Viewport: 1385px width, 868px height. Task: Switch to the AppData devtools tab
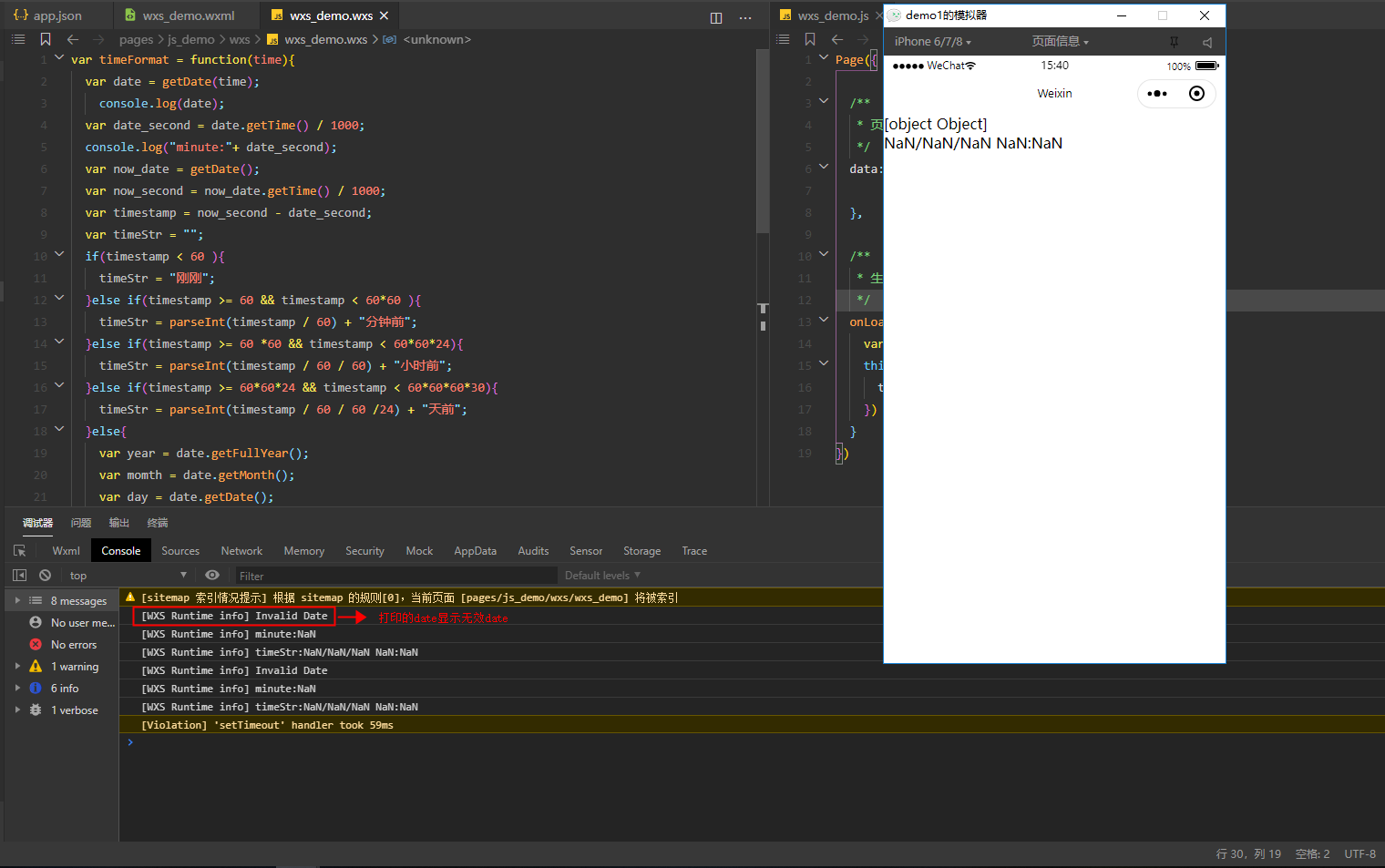pos(476,551)
